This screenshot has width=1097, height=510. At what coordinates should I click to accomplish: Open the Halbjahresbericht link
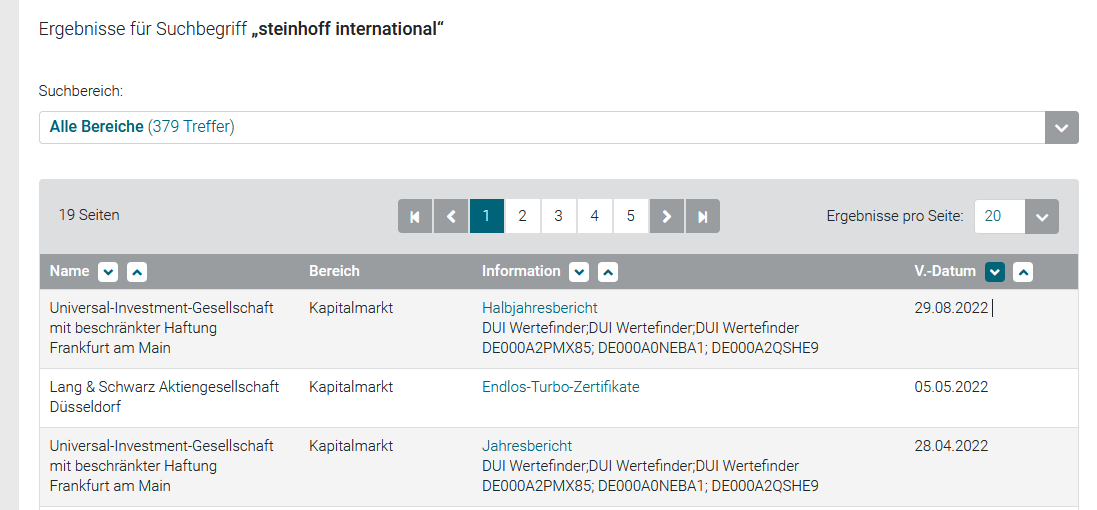click(539, 308)
